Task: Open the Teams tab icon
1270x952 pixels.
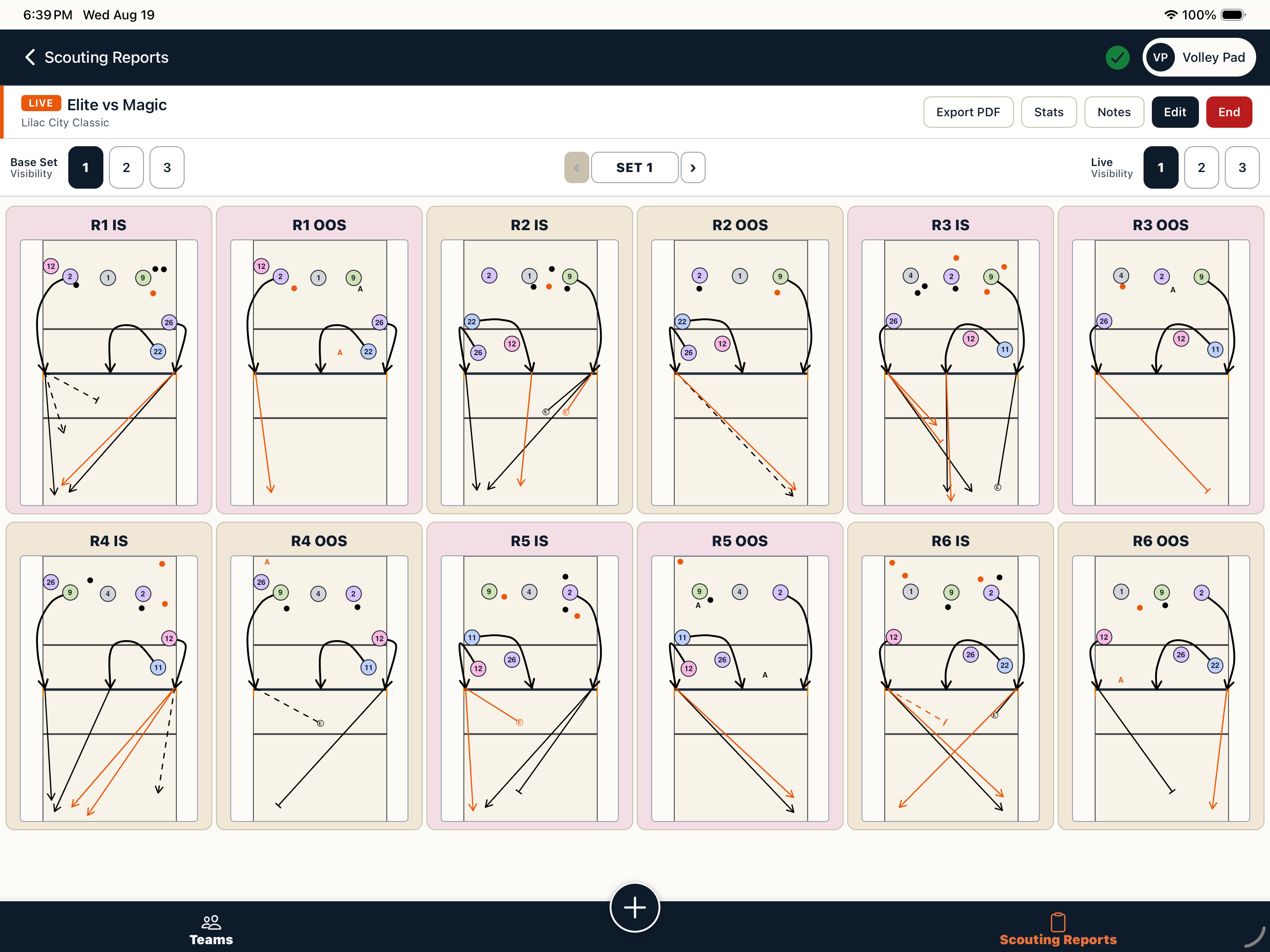Action: pos(211,922)
